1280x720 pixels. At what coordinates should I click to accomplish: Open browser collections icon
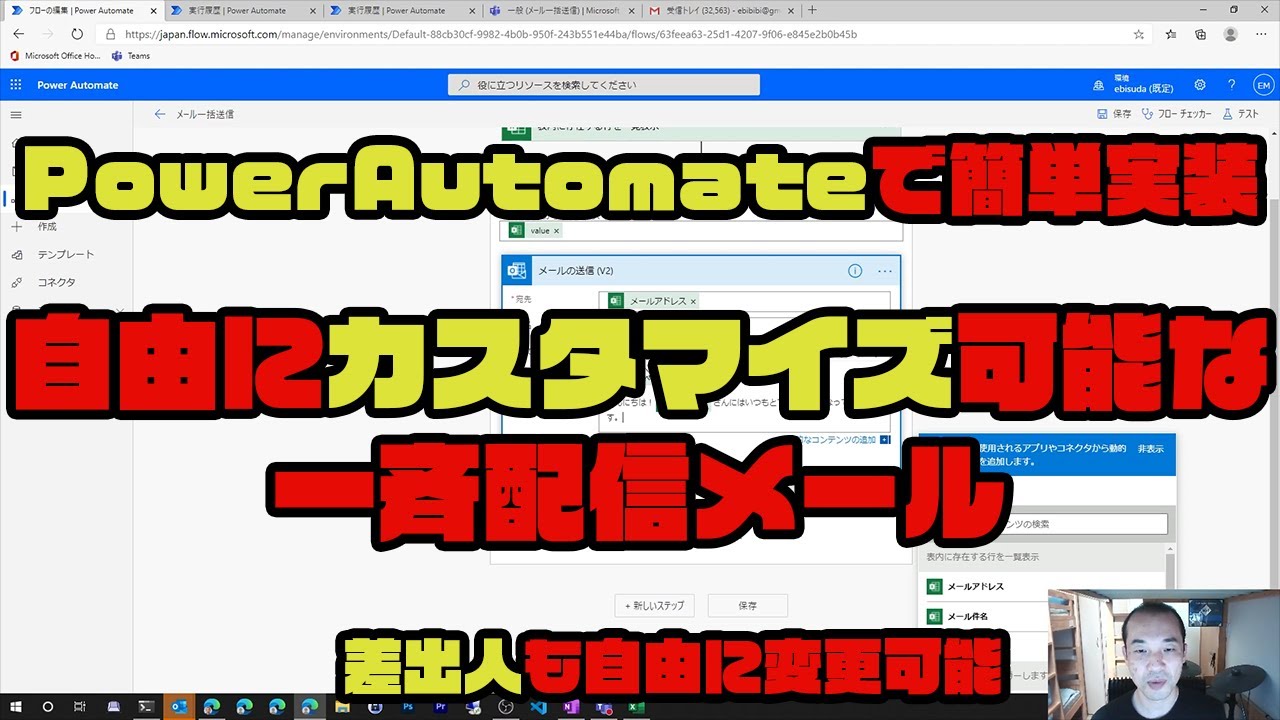(x=1201, y=34)
